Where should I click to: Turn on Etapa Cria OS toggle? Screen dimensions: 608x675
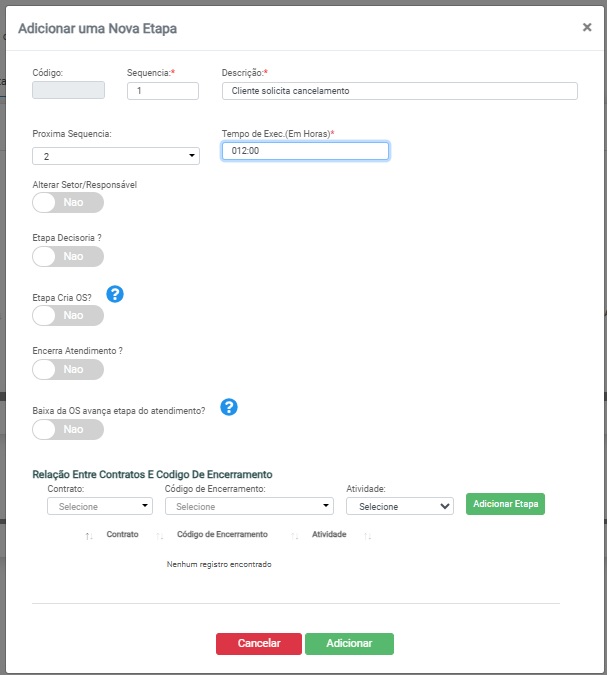click(68, 316)
